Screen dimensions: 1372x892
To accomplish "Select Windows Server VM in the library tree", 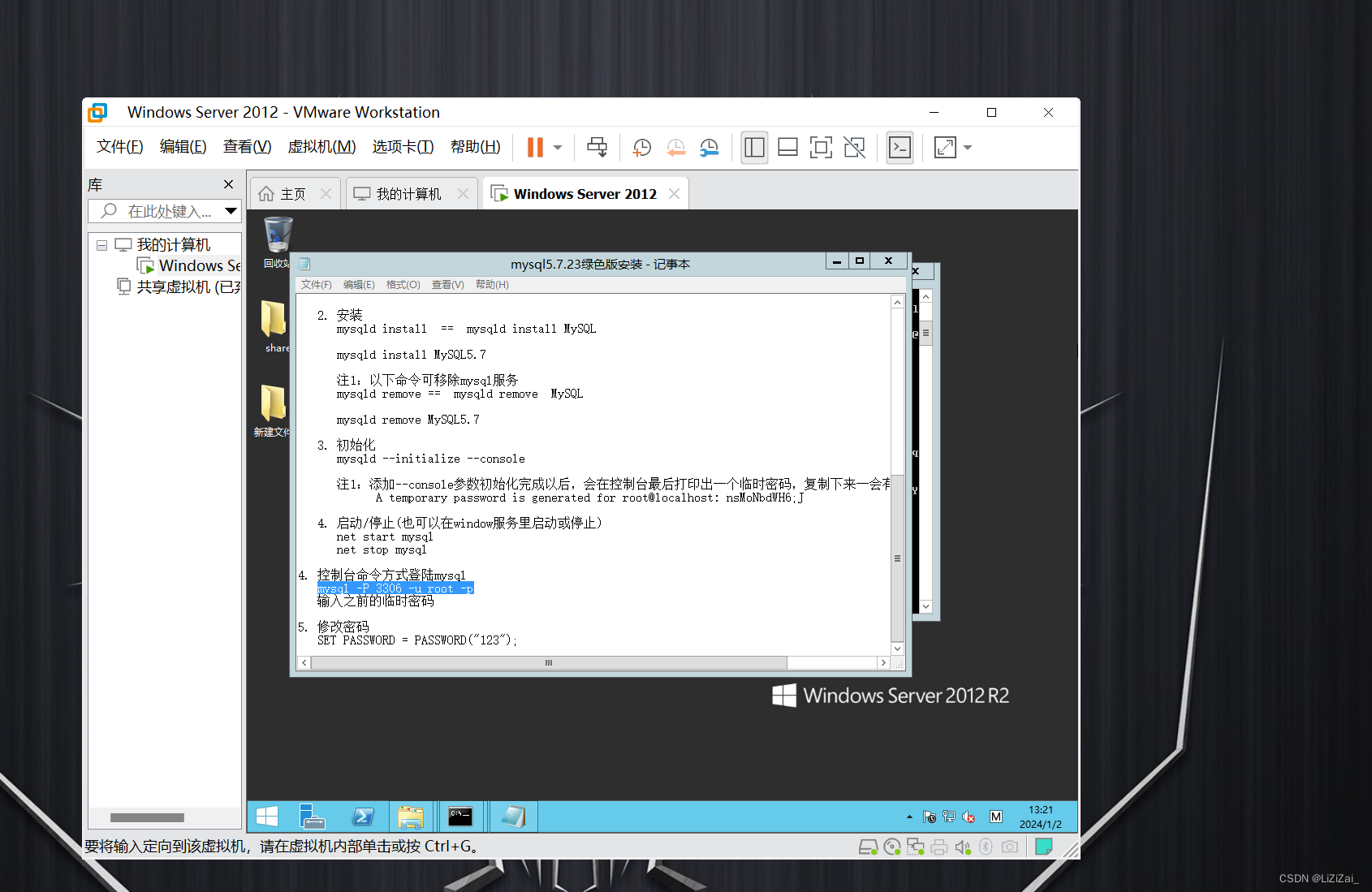I will coord(189,265).
